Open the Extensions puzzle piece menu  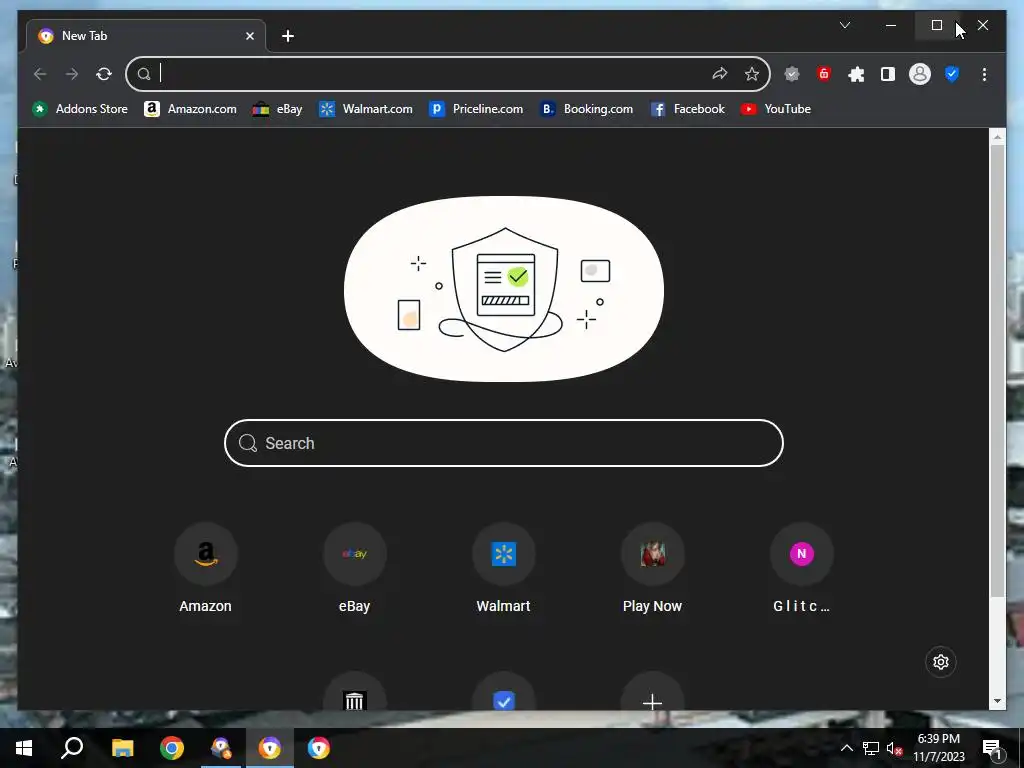point(856,74)
